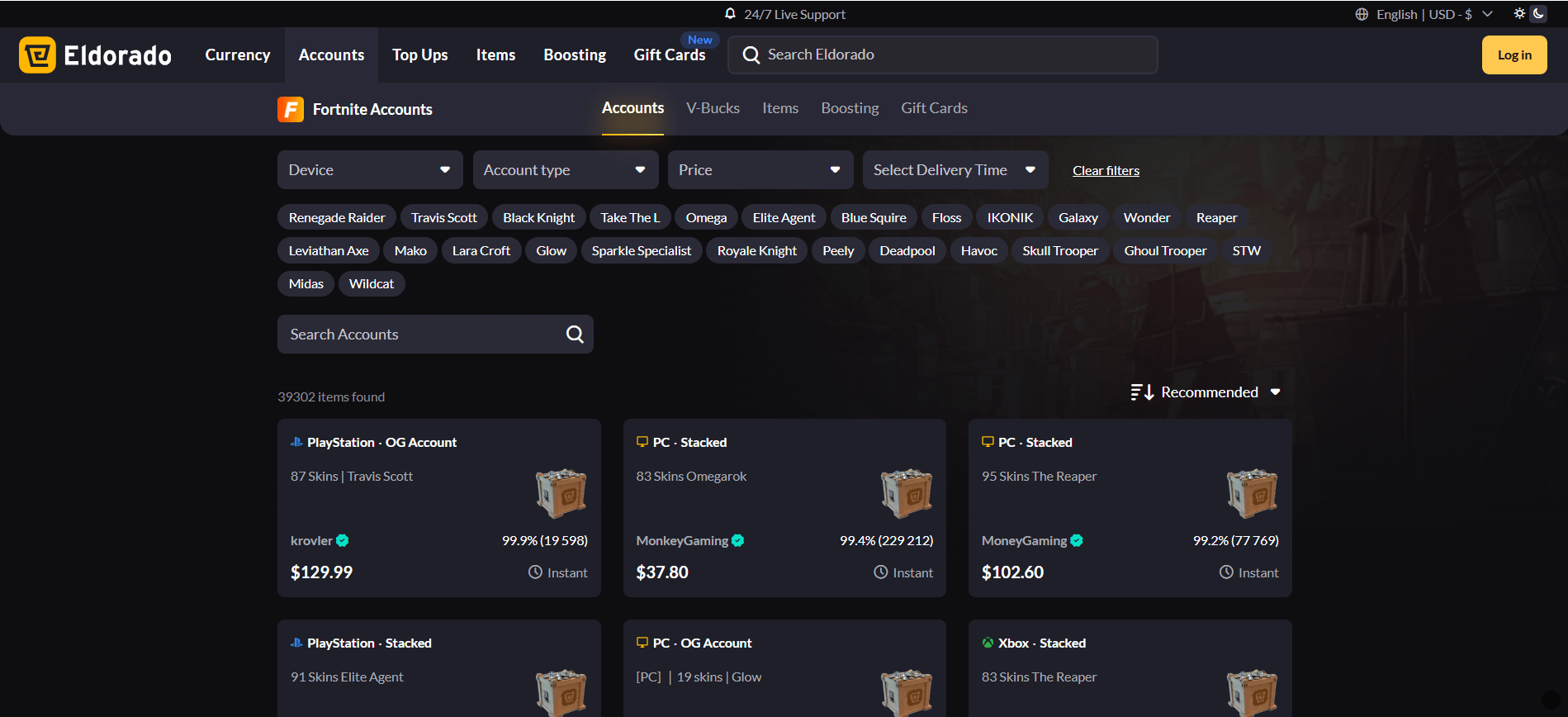
Task: Expand the Account type dropdown
Action: [565, 170]
